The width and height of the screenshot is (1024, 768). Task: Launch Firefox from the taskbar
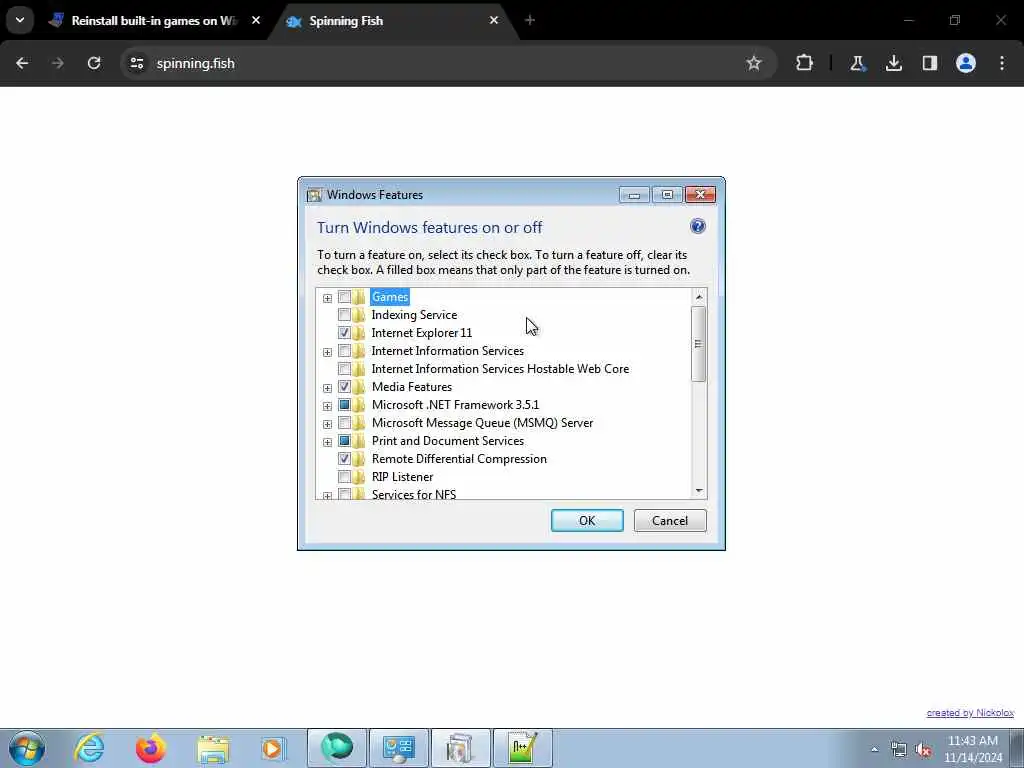pyautogui.click(x=151, y=748)
